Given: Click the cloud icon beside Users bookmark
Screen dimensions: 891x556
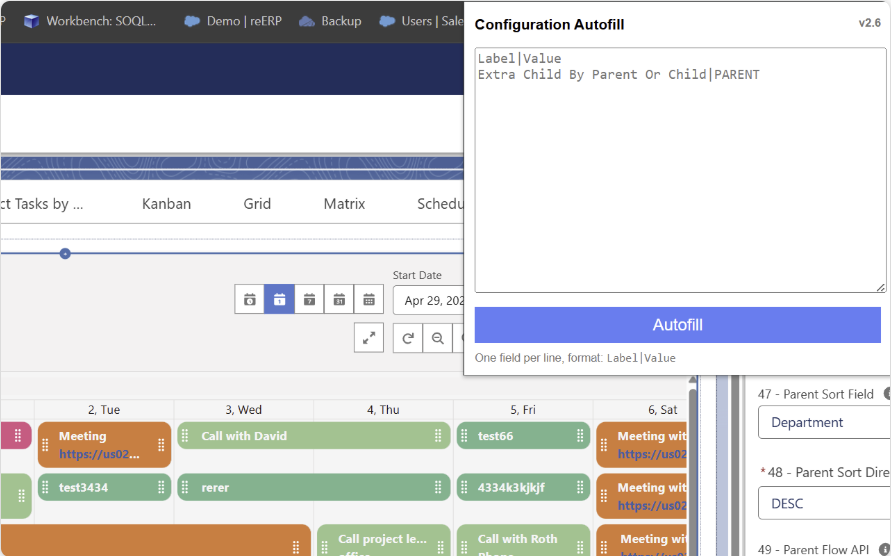Looking at the screenshot, I should point(387,21).
